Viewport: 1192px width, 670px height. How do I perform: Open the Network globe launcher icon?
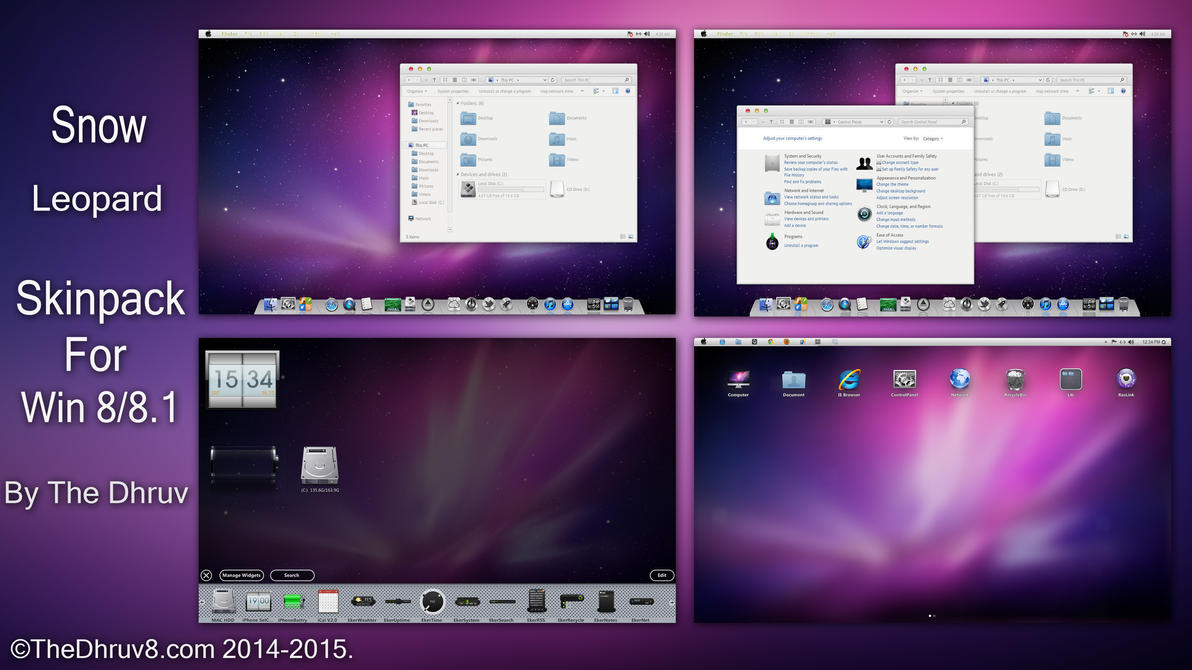pos(959,380)
